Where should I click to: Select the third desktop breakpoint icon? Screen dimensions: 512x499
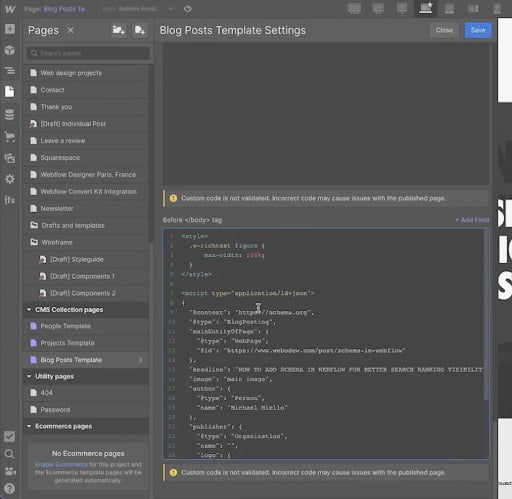pyautogui.click(x=402, y=8)
